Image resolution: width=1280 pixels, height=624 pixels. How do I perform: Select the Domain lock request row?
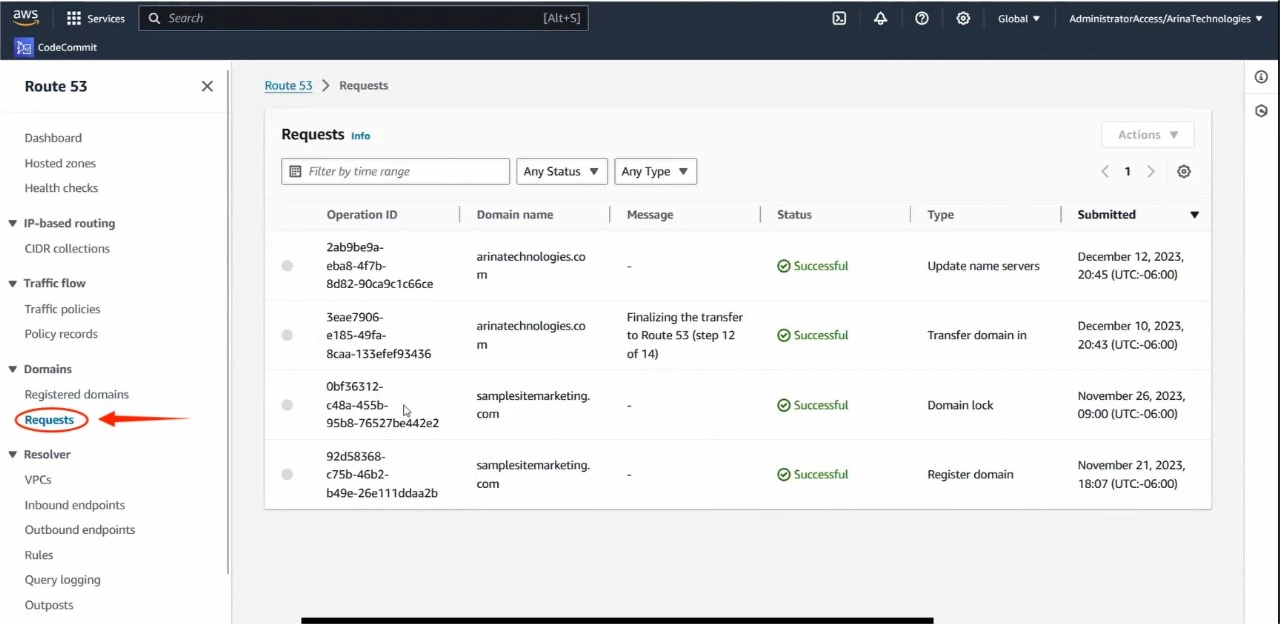287,405
